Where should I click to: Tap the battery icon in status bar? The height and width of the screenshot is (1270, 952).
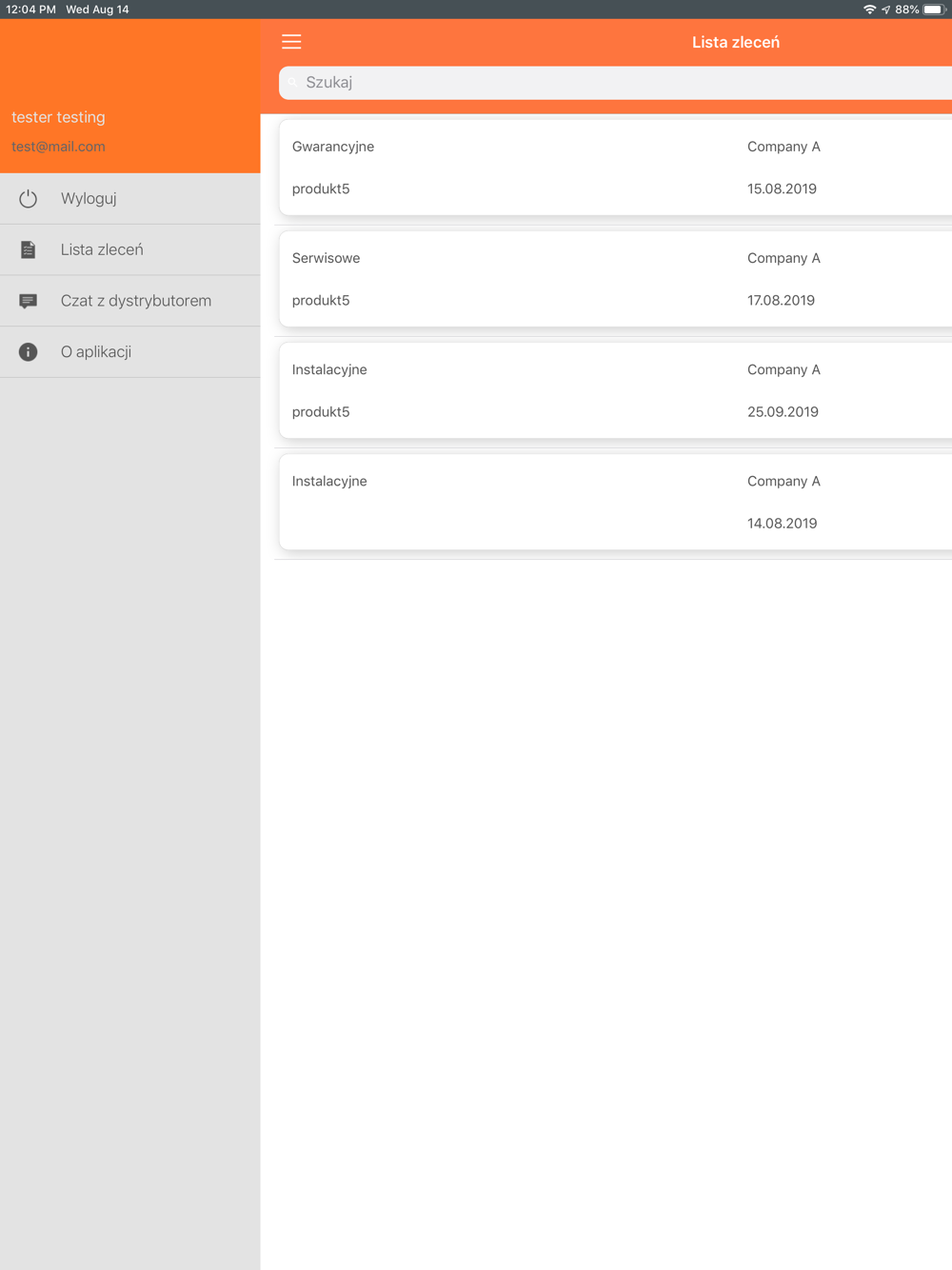pos(934,10)
